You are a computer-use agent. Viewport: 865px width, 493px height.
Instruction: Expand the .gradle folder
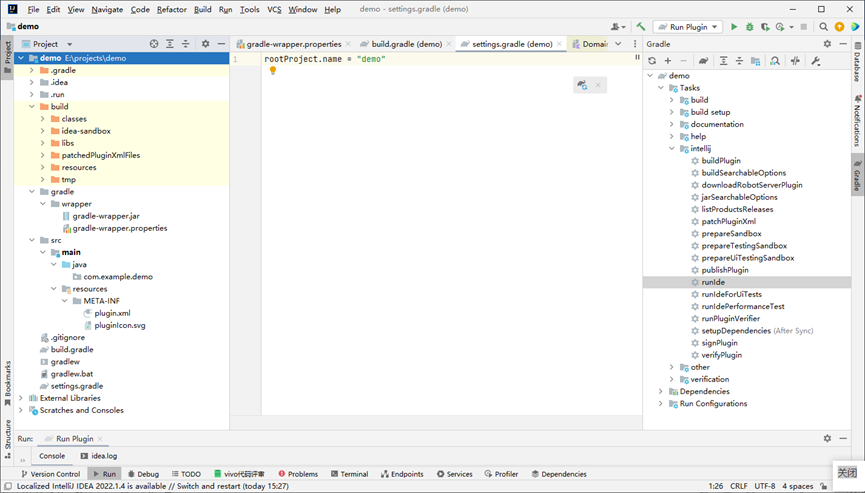tap(31, 70)
